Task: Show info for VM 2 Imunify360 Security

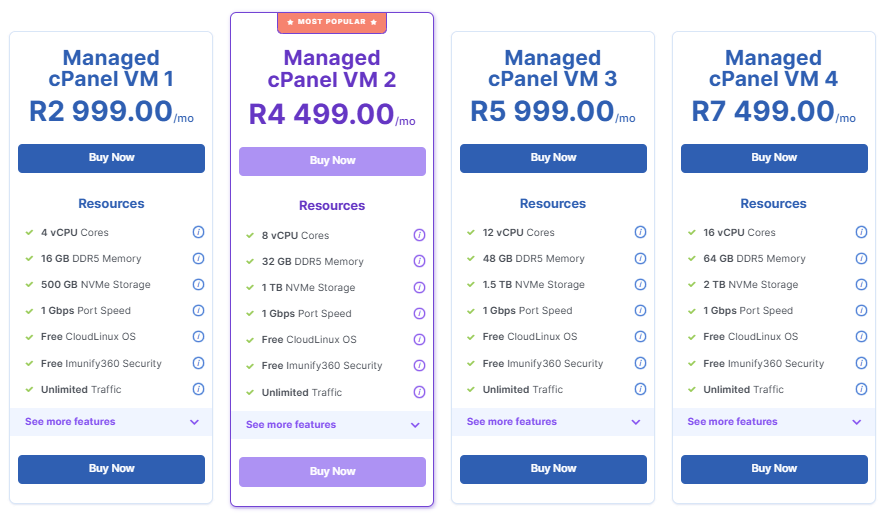Action: (419, 366)
